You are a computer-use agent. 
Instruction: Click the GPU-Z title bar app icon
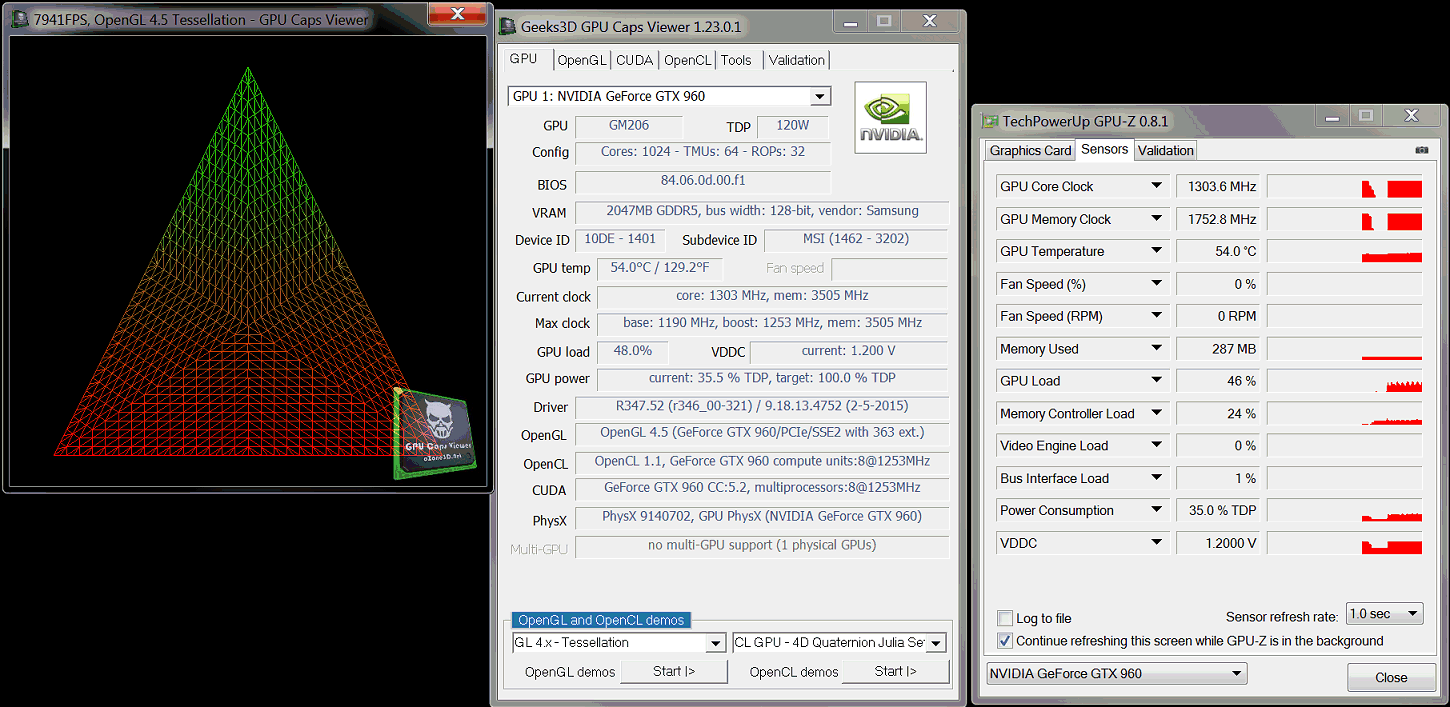pos(990,121)
